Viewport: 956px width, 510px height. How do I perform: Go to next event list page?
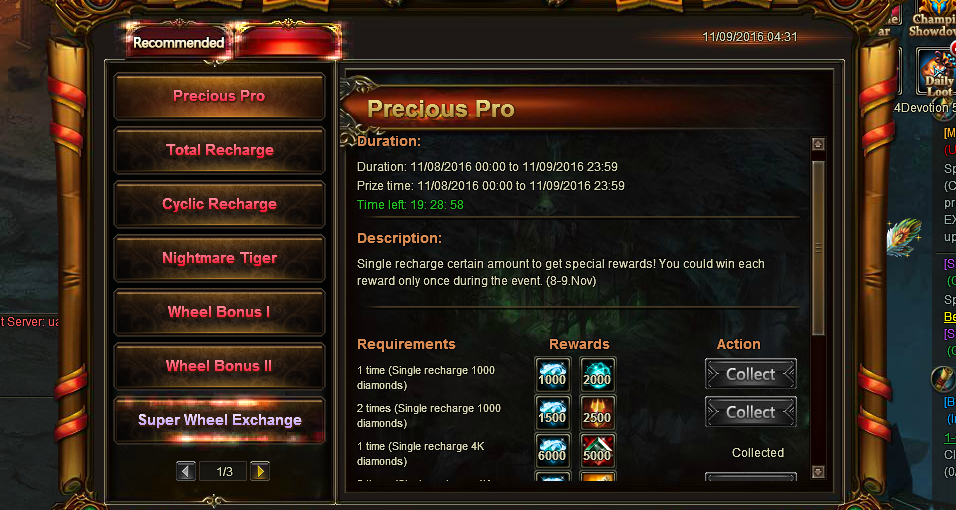(260, 471)
